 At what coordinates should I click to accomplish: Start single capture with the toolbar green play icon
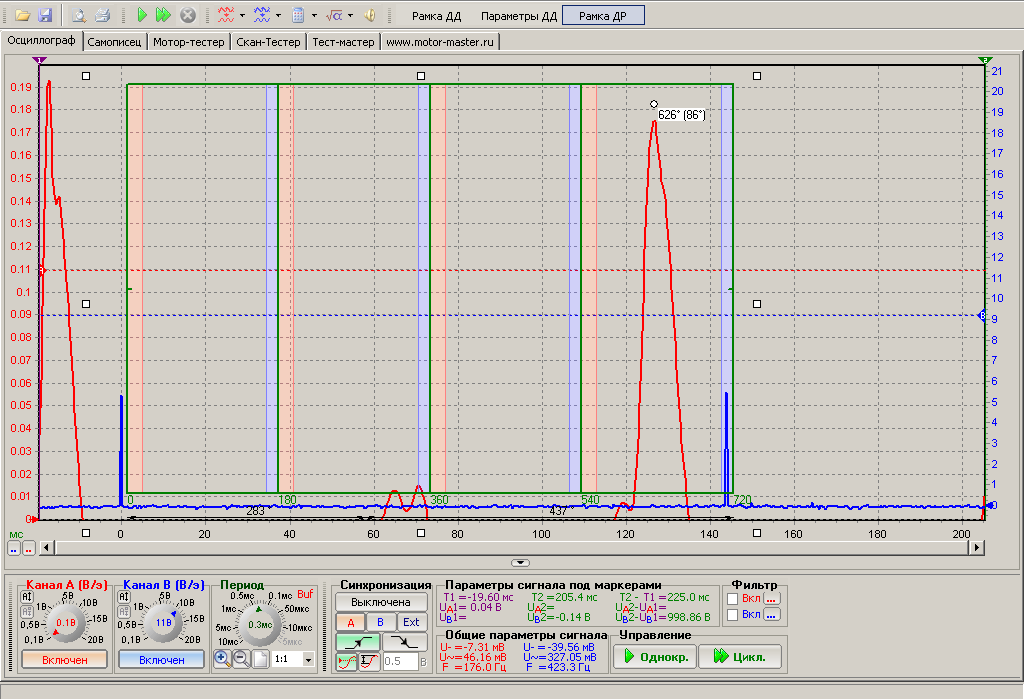pyautogui.click(x=142, y=15)
